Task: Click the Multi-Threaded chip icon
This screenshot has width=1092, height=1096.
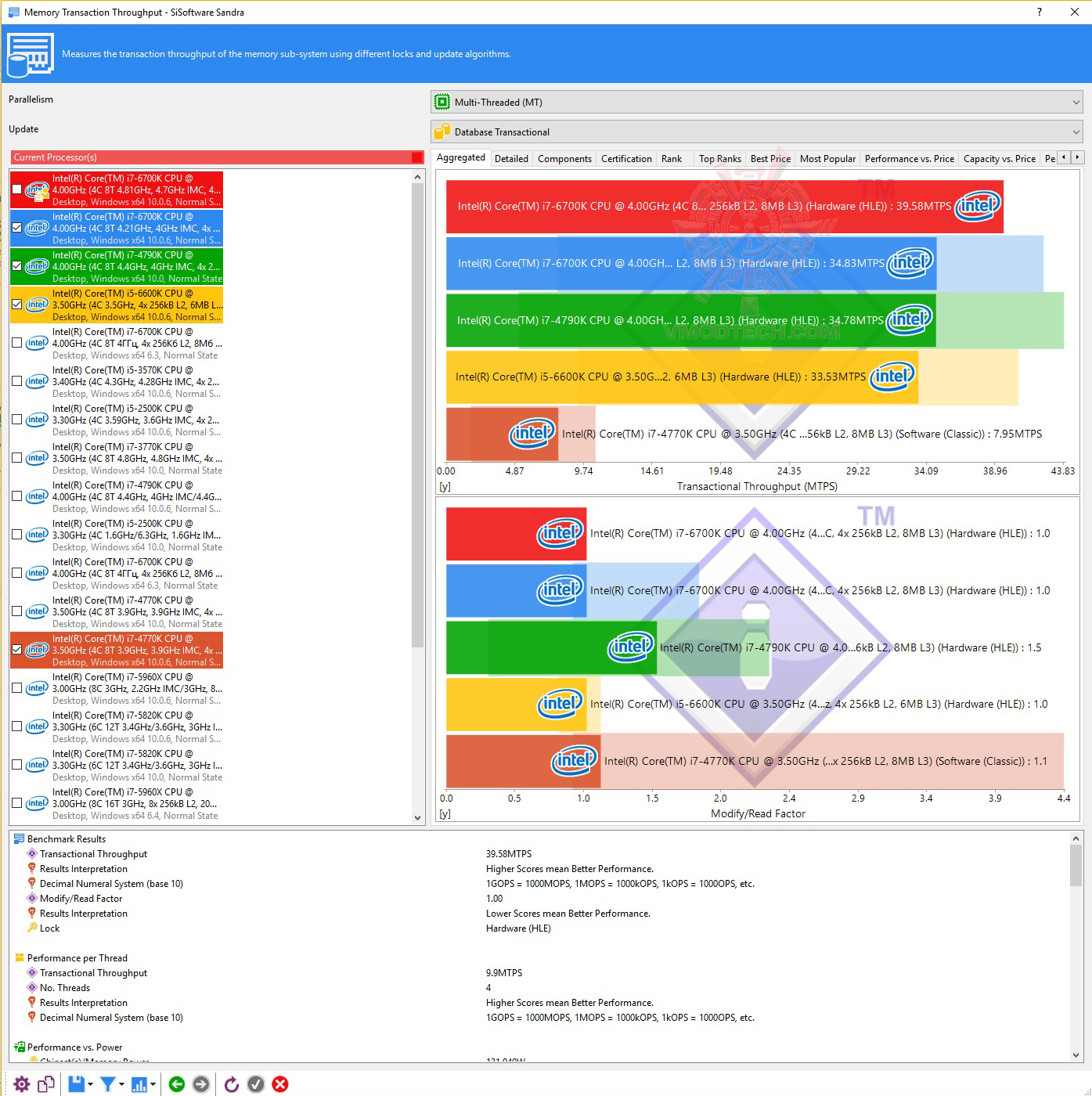Action: [x=442, y=102]
